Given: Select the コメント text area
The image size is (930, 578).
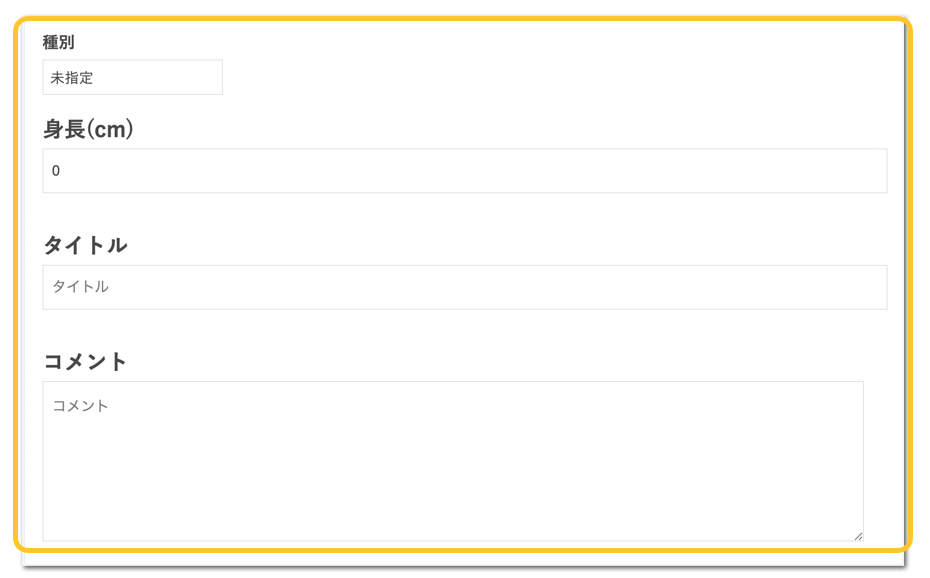Looking at the screenshot, I should coord(453,461).
